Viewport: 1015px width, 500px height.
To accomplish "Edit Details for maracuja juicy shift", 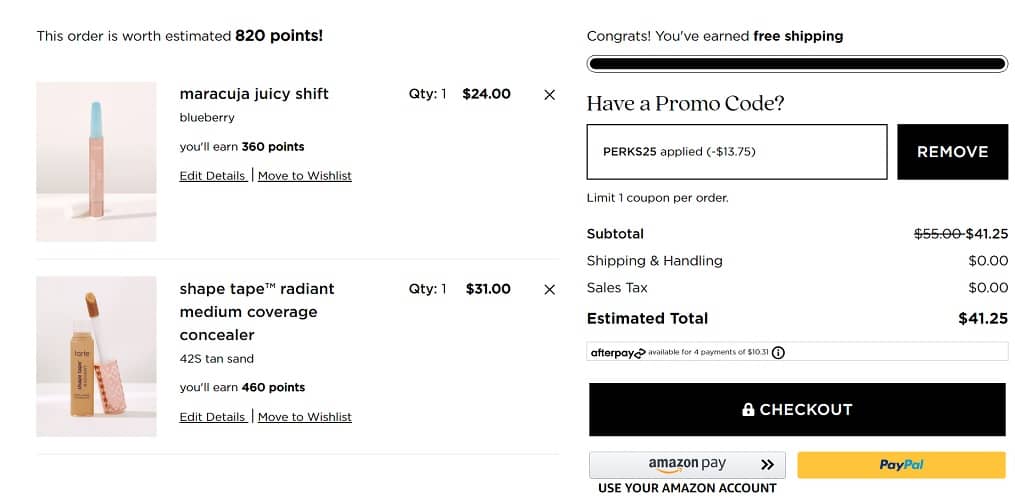I will point(213,176).
